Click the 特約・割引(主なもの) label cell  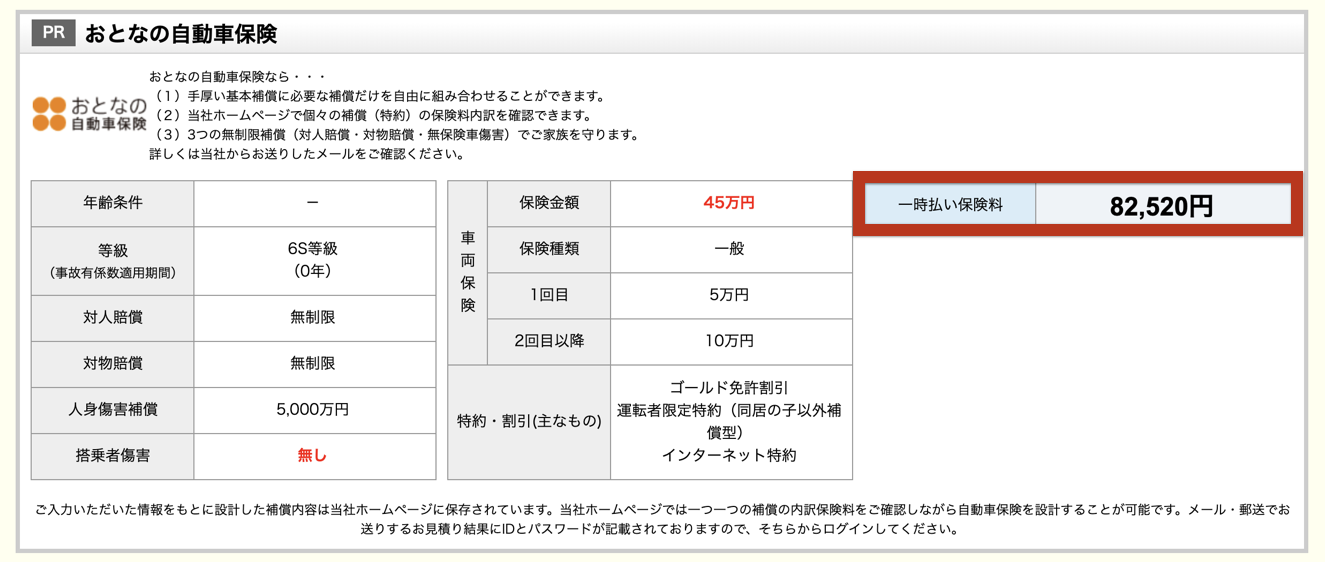pyautogui.click(x=529, y=422)
